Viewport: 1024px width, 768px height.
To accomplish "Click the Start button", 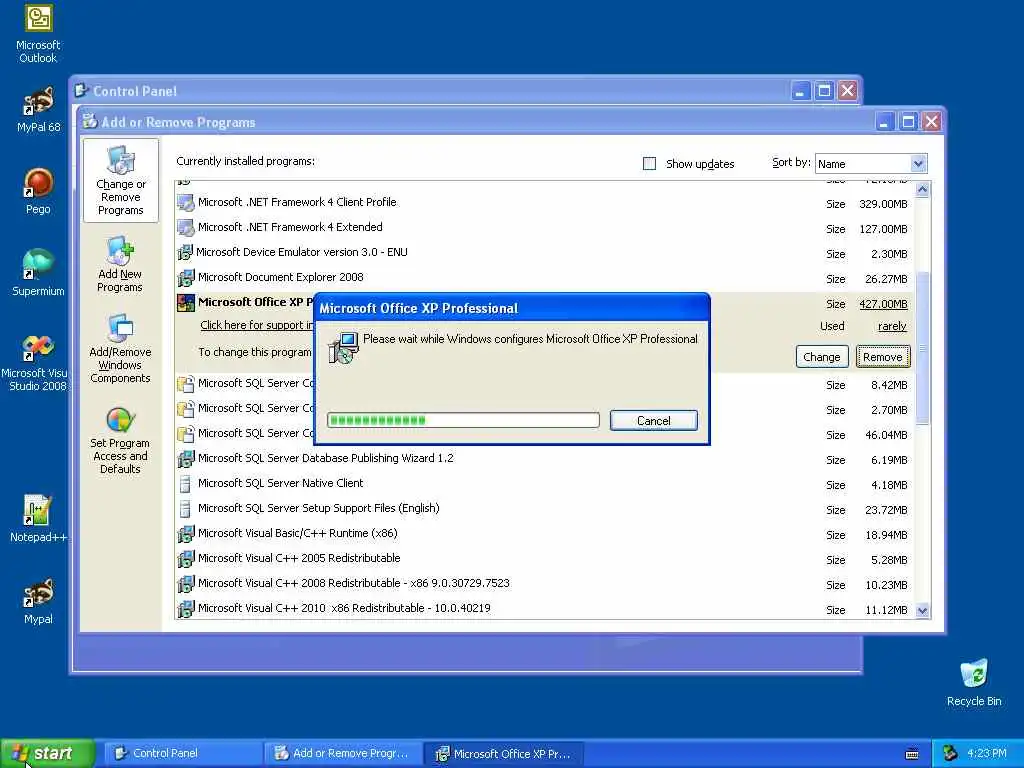I will (x=47, y=753).
